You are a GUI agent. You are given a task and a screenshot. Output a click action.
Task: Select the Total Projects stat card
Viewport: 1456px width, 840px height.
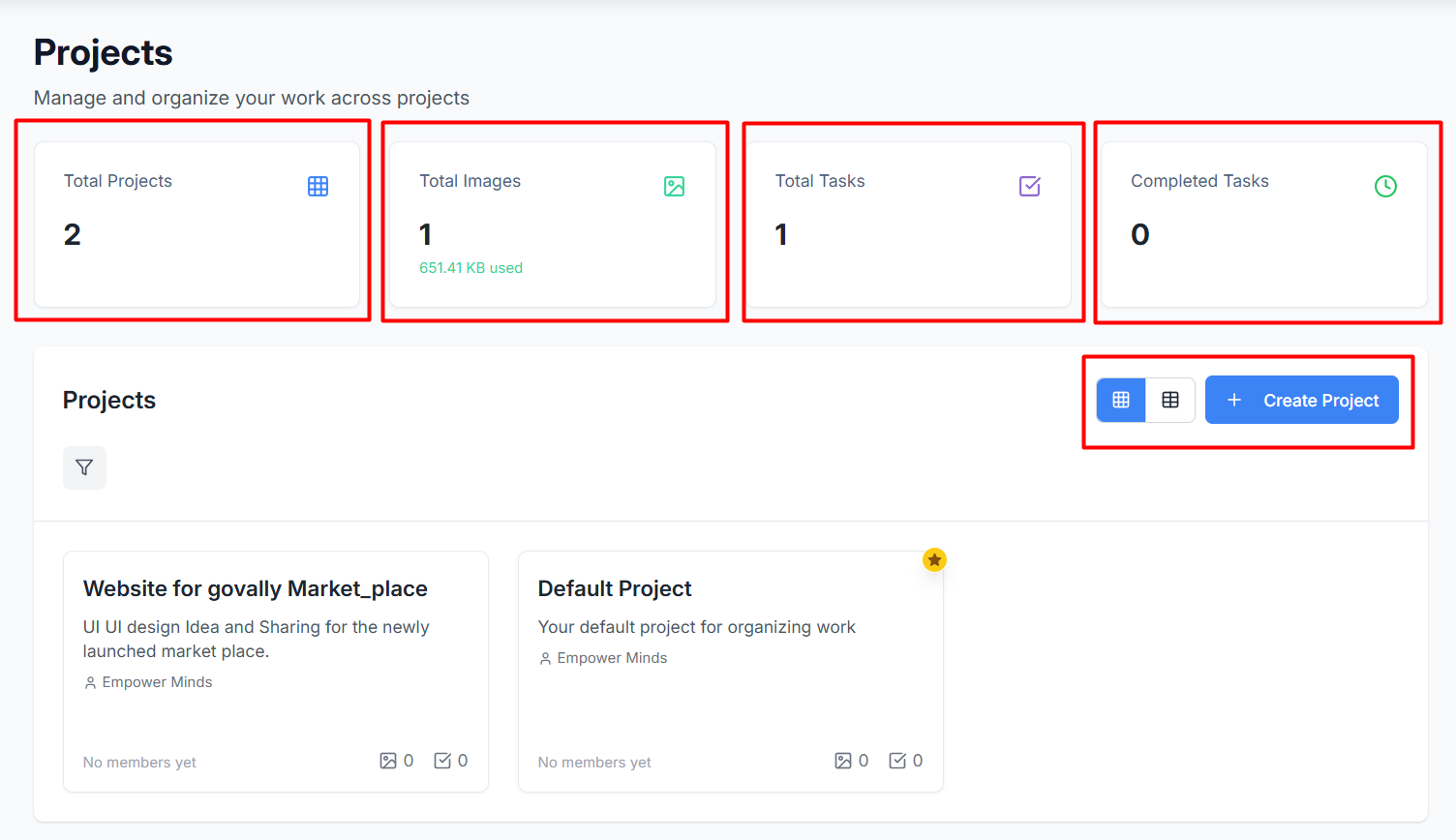coord(197,225)
